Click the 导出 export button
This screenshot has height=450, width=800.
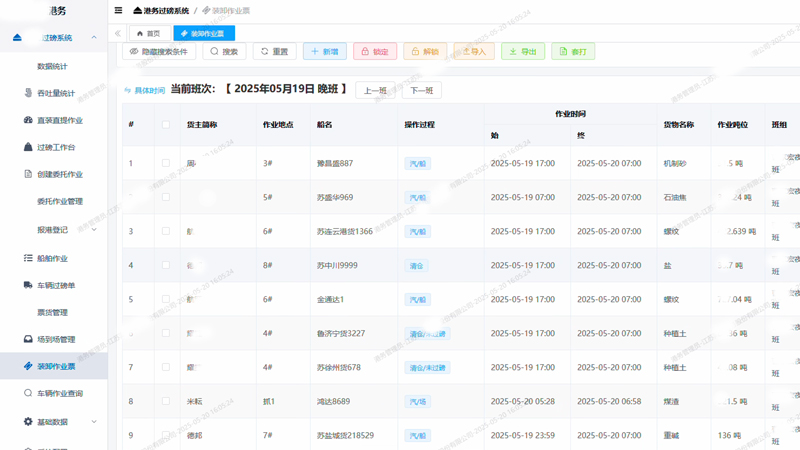[522, 51]
